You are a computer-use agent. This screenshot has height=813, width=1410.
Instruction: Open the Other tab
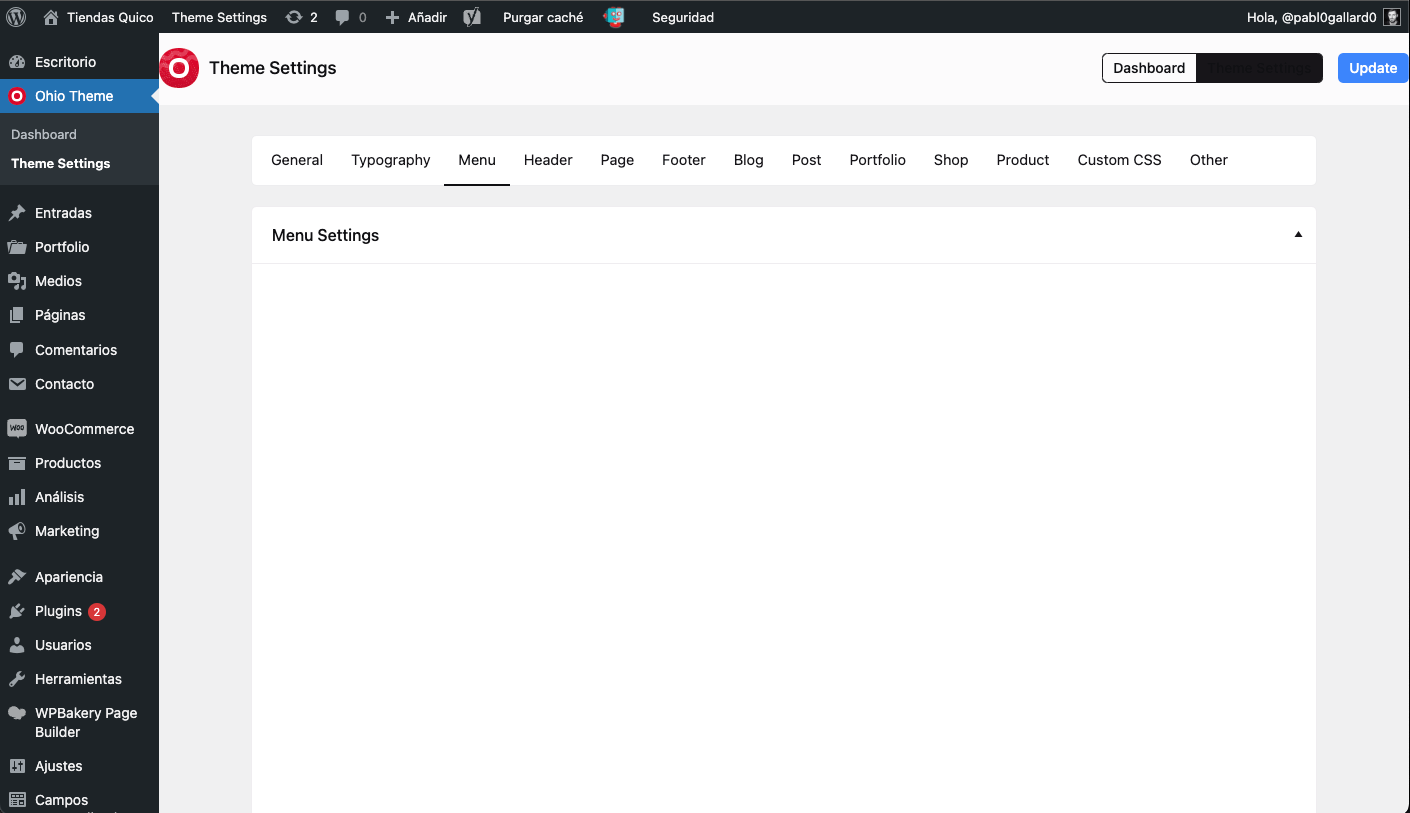(x=1209, y=160)
